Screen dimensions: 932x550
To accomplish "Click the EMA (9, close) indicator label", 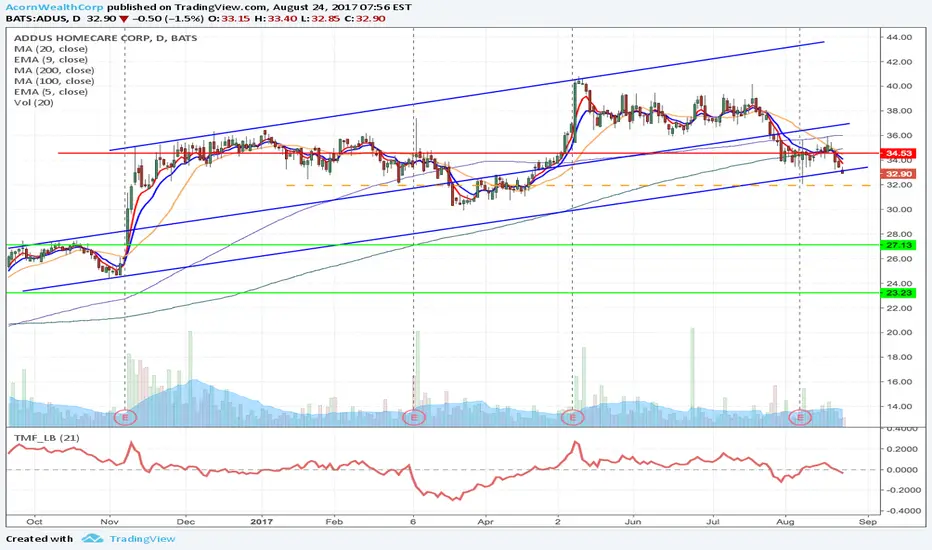I will point(51,59).
